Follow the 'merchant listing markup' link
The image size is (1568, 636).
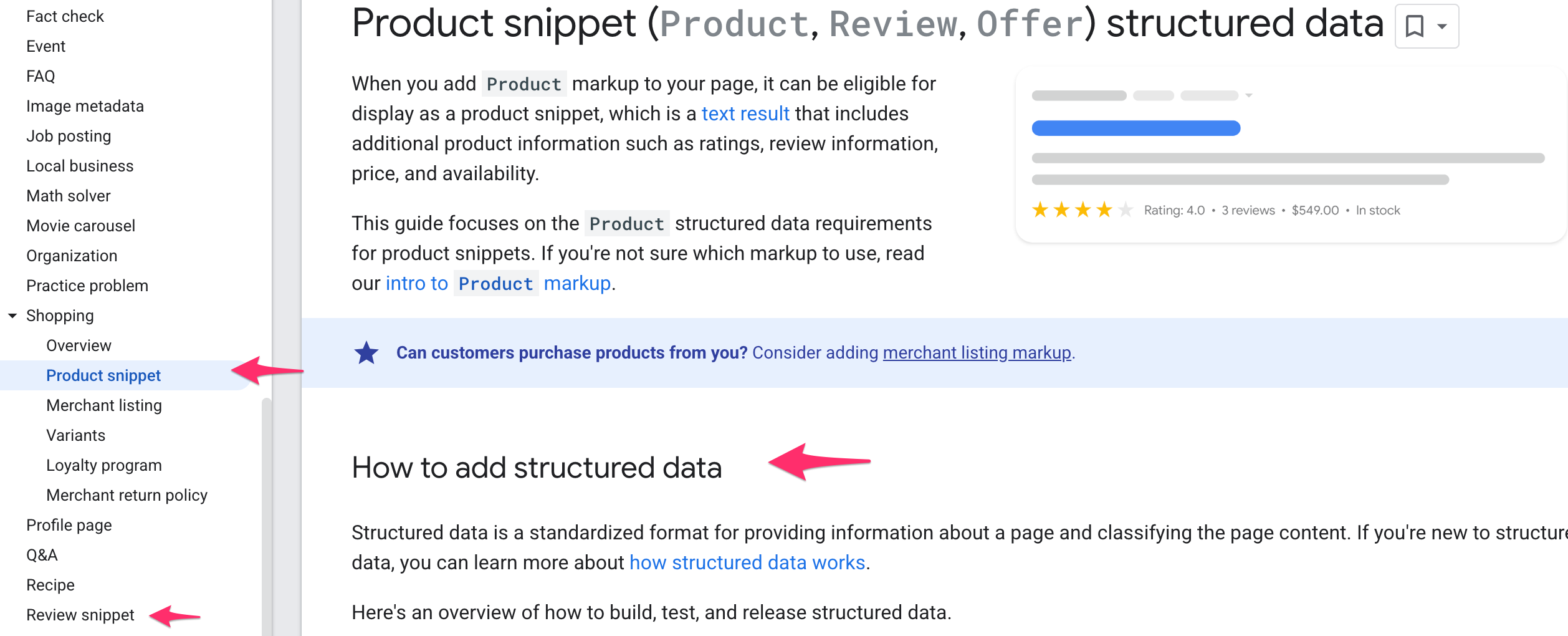click(977, 353)
